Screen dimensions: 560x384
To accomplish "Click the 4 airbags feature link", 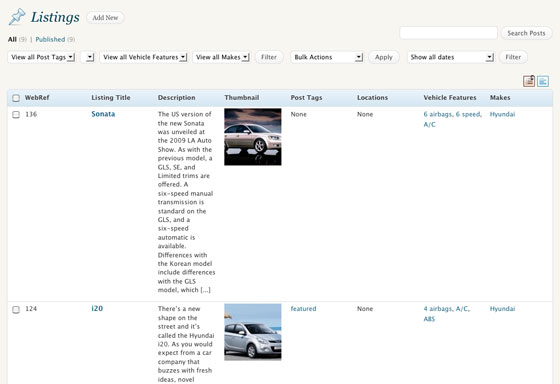I will point(438,309).
